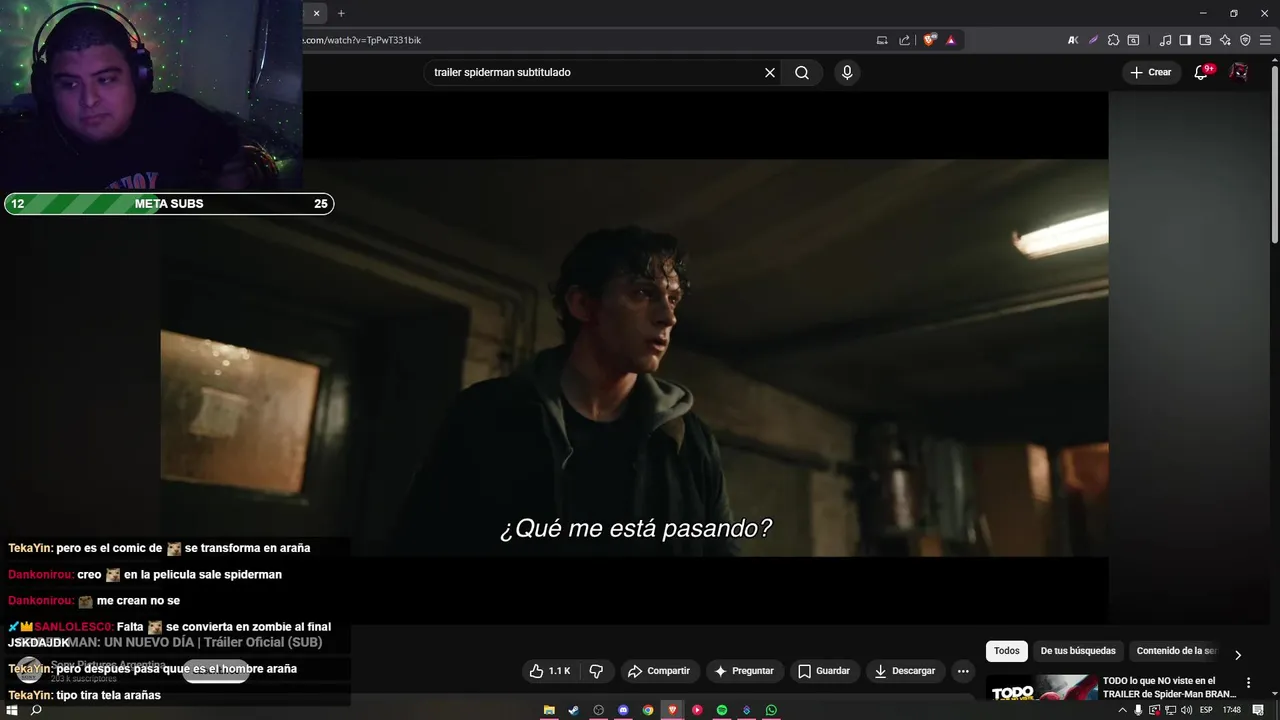Dislike the video with thumbs down

(x=596, y=671)
